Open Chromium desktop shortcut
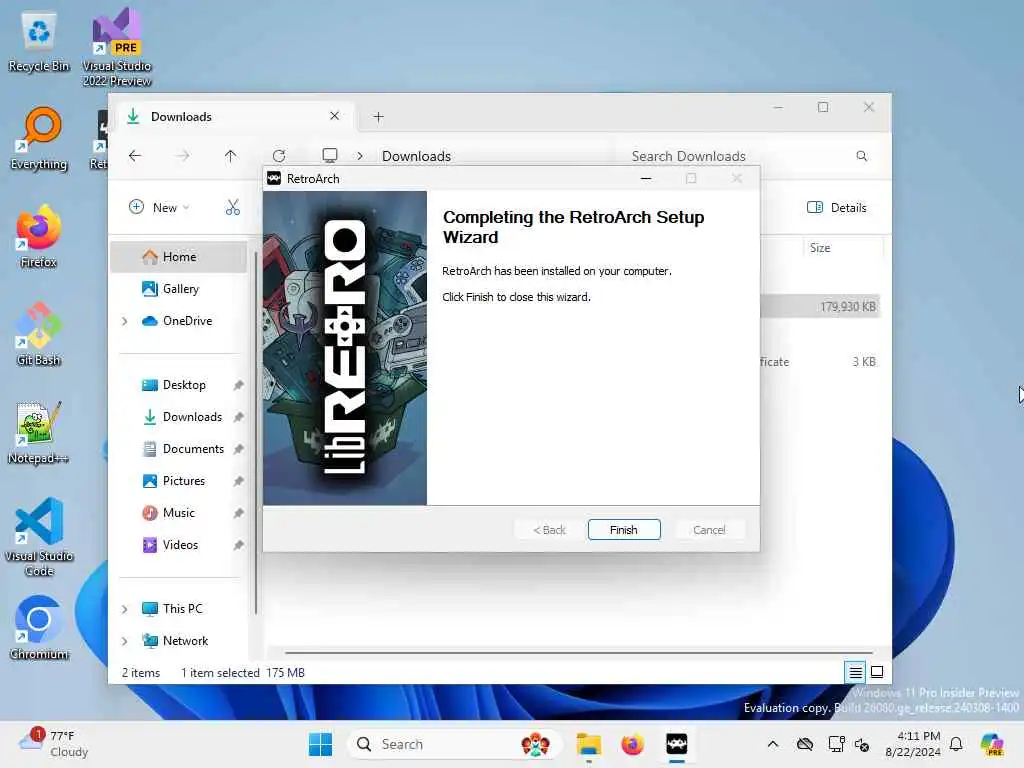 click(39, 628)
